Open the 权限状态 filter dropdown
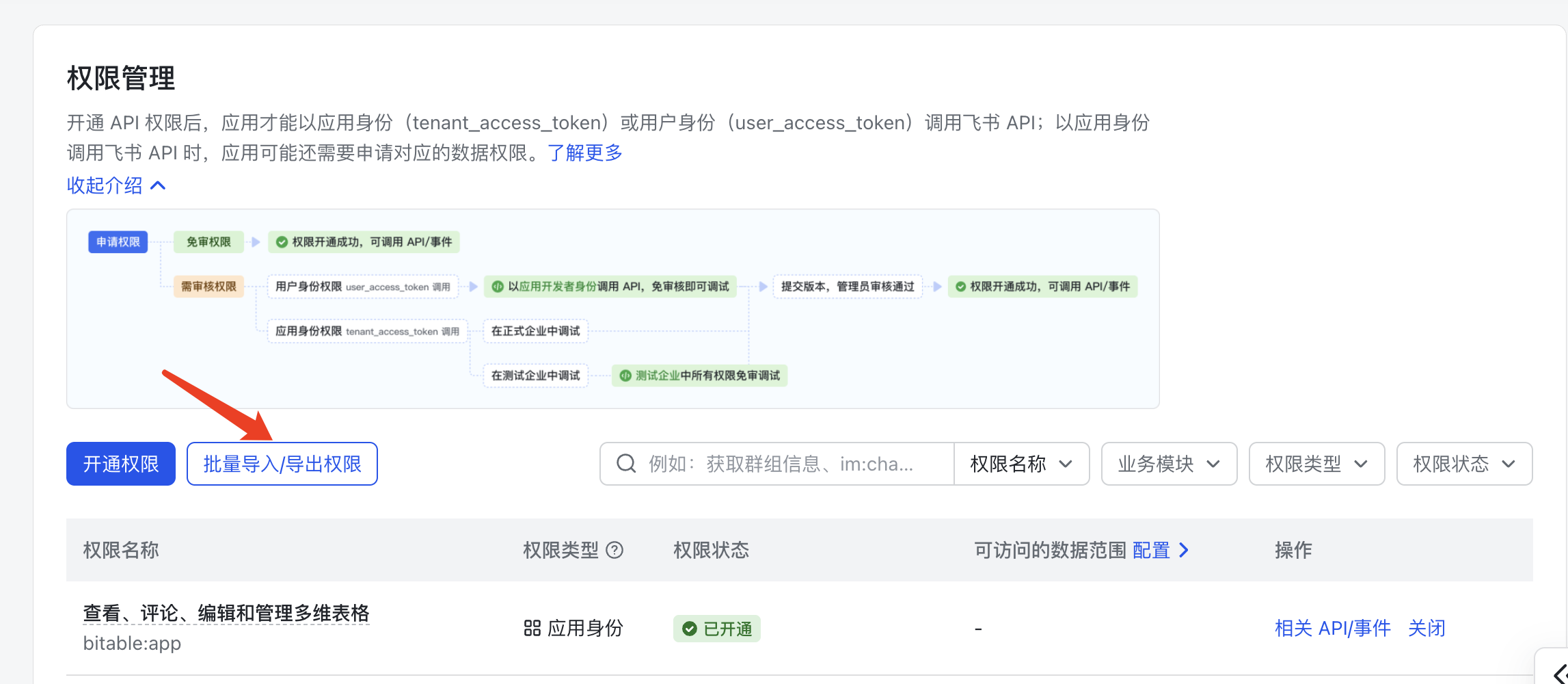 coord(1464,464)
